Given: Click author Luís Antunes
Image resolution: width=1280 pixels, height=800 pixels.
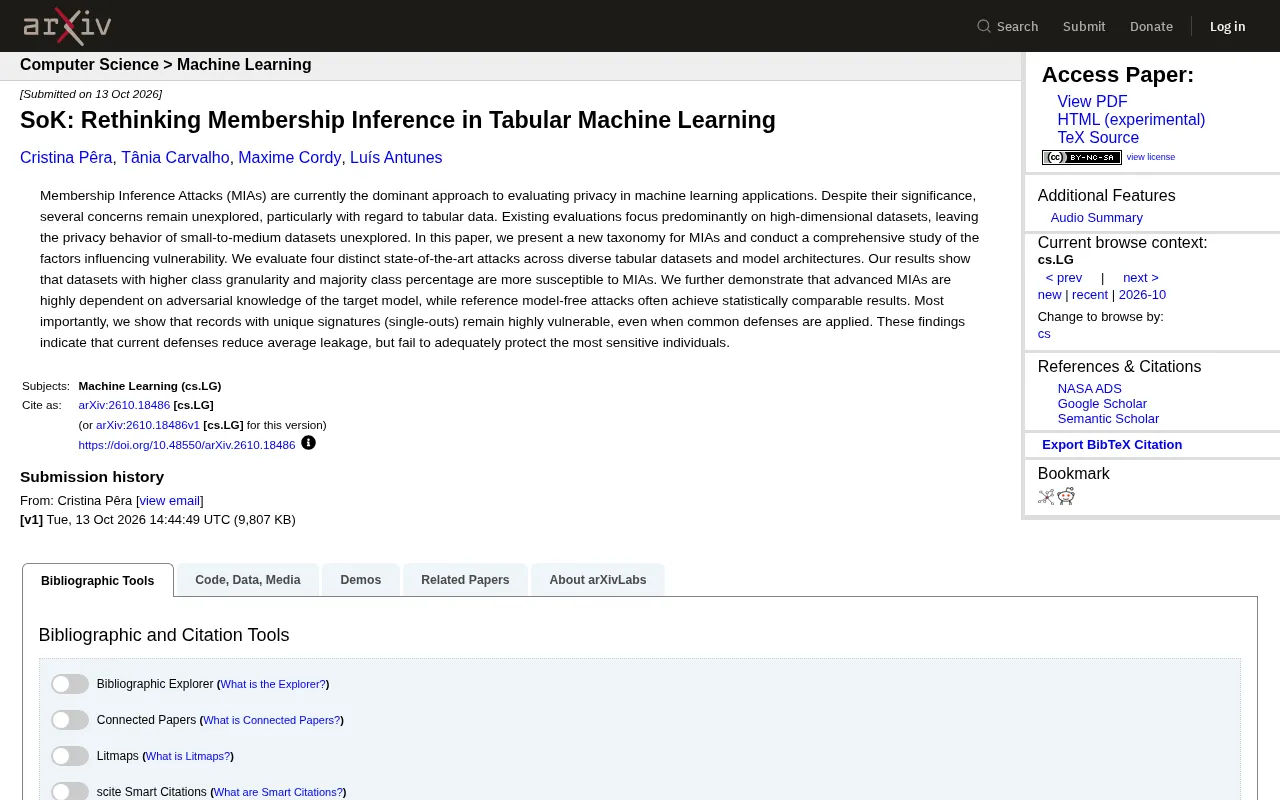Looking at the screenshot, I should (396, 158).
